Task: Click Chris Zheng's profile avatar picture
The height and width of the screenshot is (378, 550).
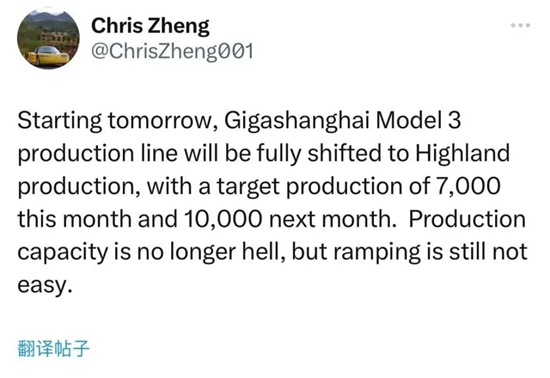Action: pos(48,38)
